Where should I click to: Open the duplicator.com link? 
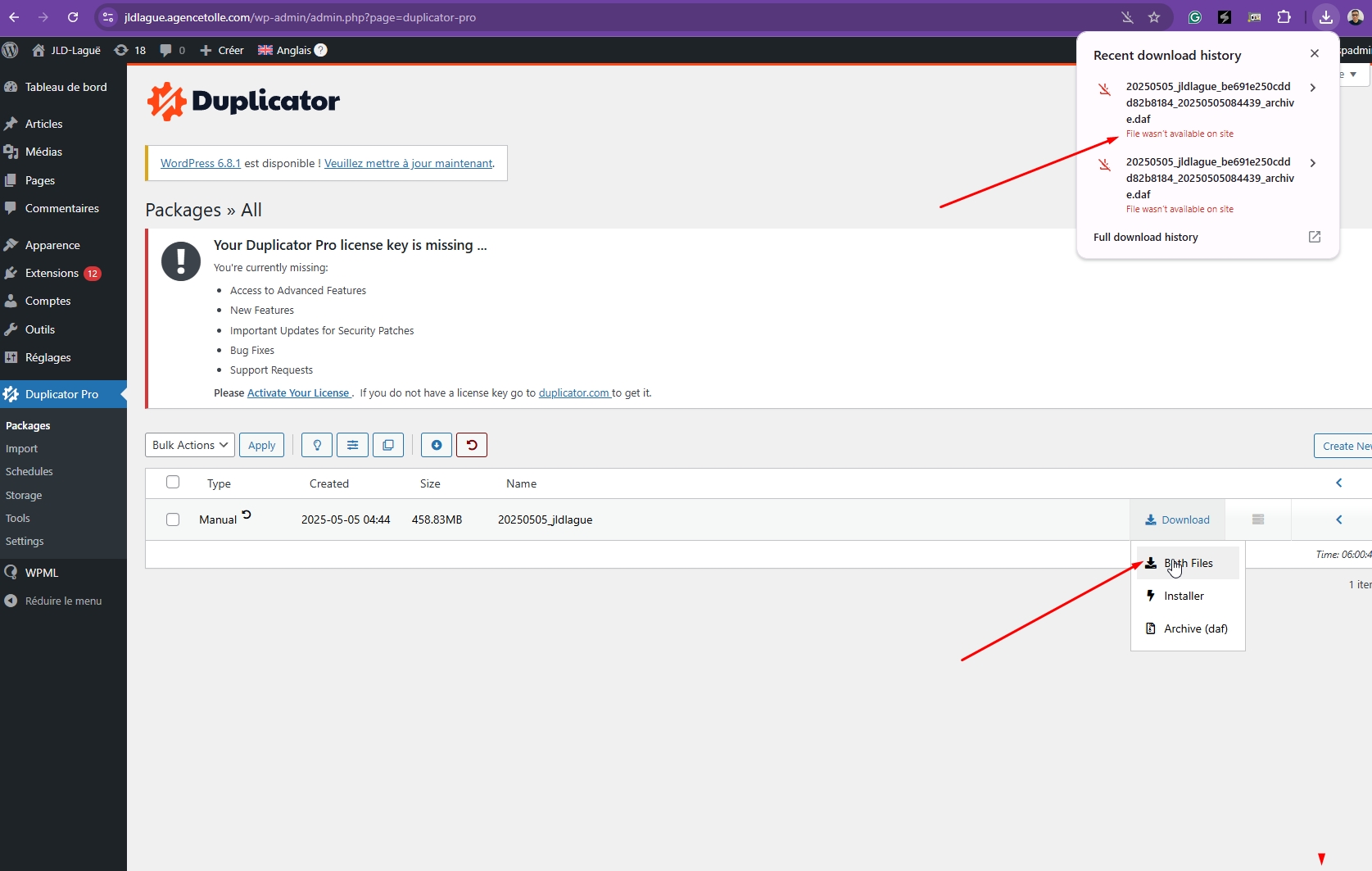[x=574, y=393]
